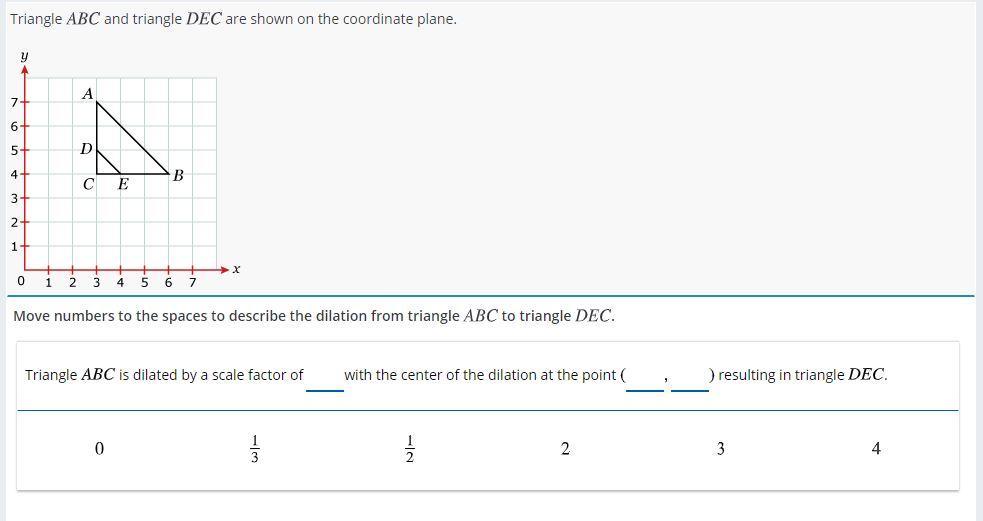This screenshot has height=521, width=983.
Task: Click the x-axis arrow label
Action: pos(237,269)
